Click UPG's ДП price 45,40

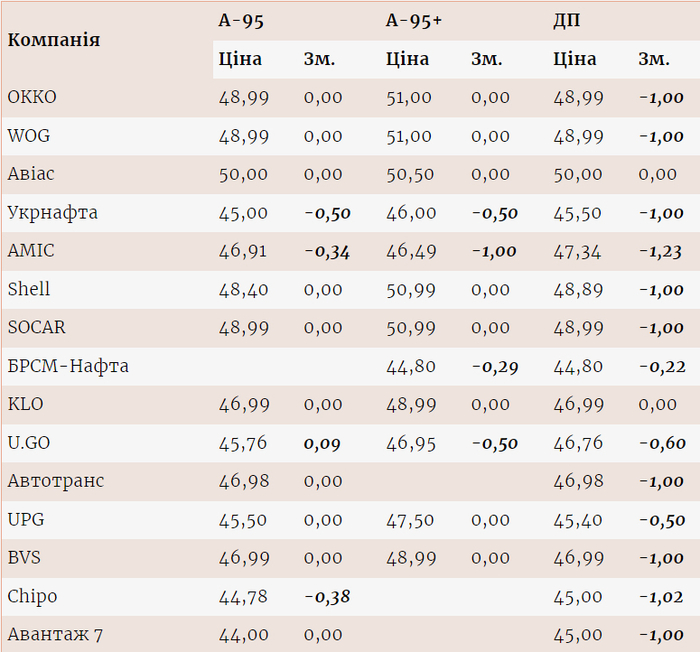tap(578, 520)
